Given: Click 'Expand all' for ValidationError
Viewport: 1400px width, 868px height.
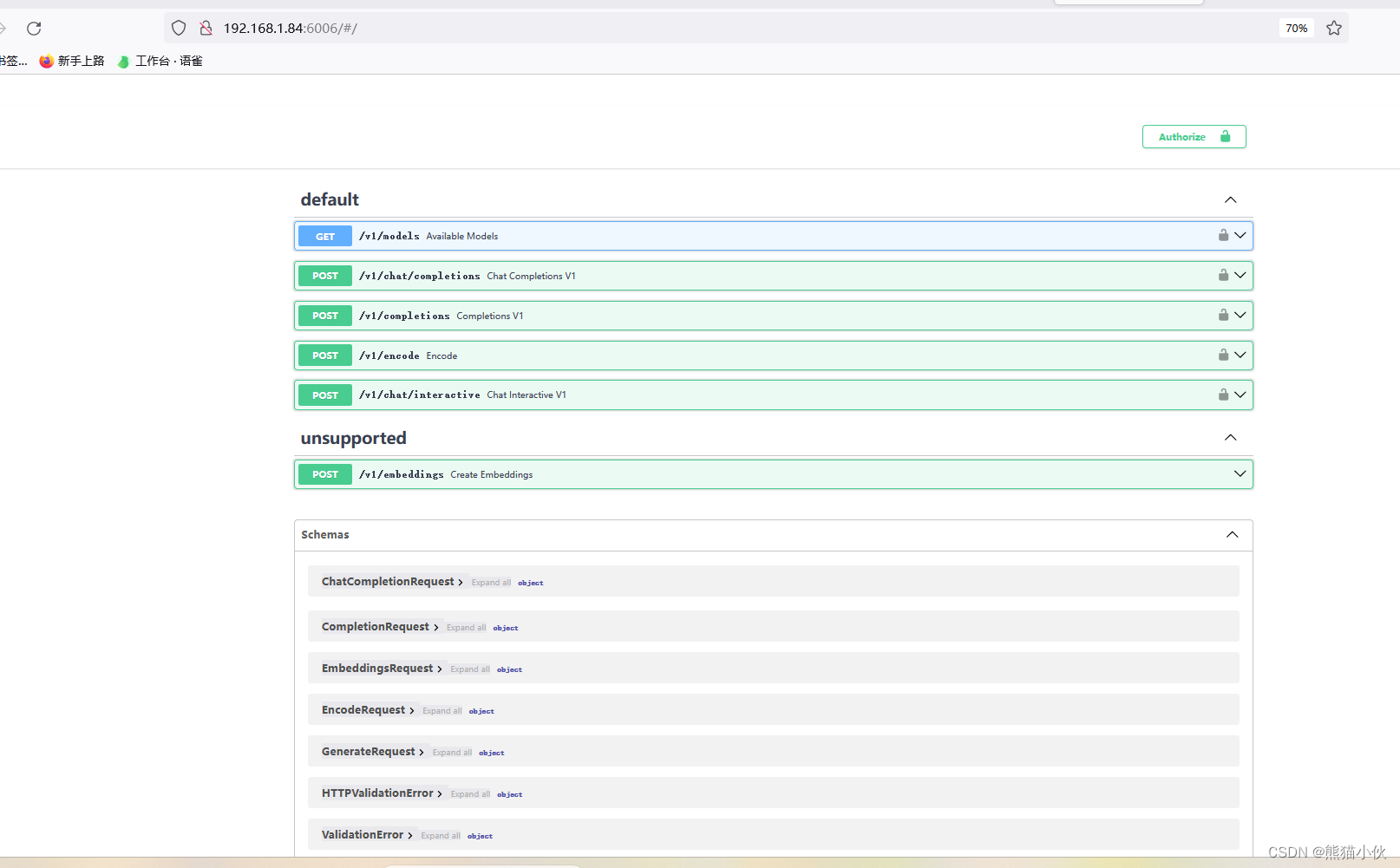Looking at the screenshot, I should point(441,836).
